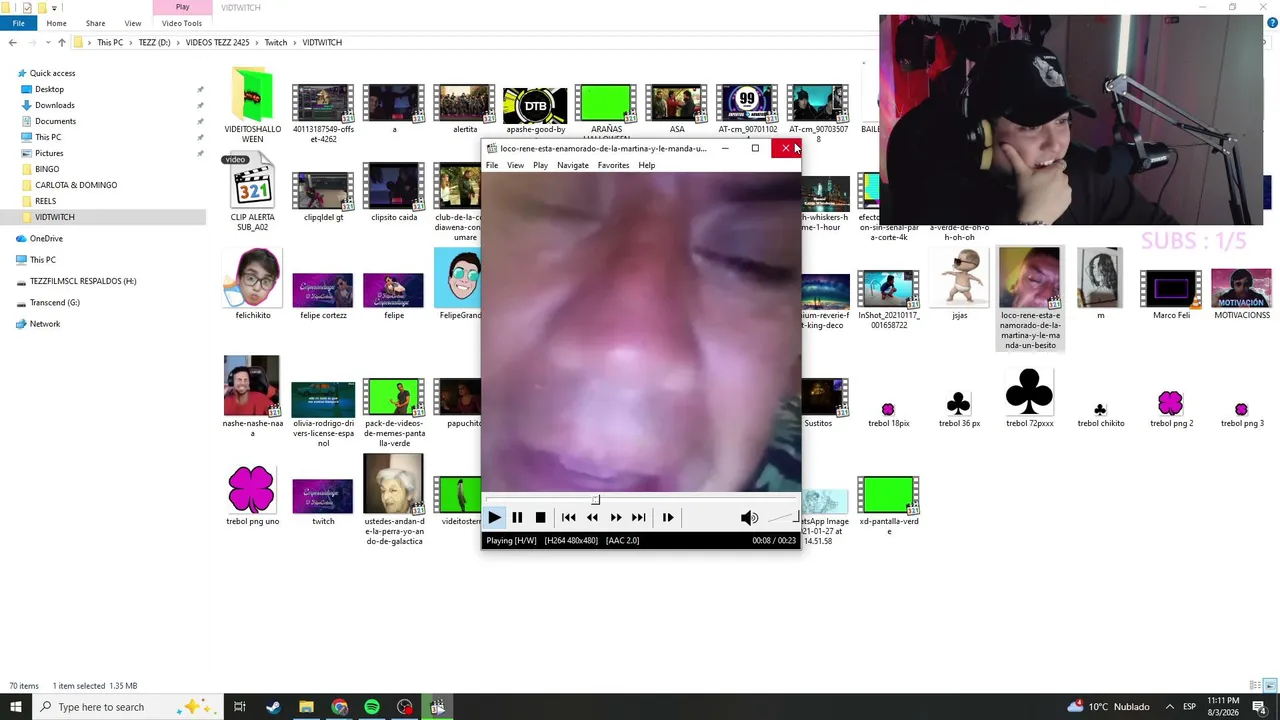Viewport: 1280px width, 720px height.
Task: Skip to previous file in media player
Action: 568,517
